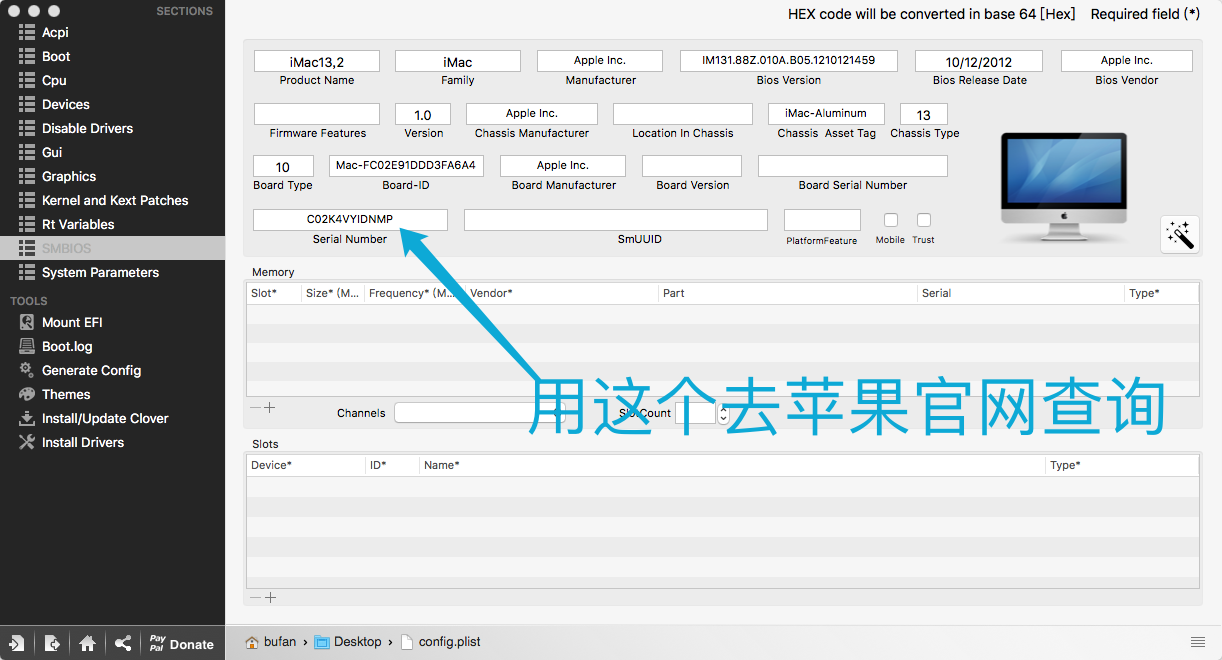
Task: Open Install Drivers tool
Action: point(83,442)
